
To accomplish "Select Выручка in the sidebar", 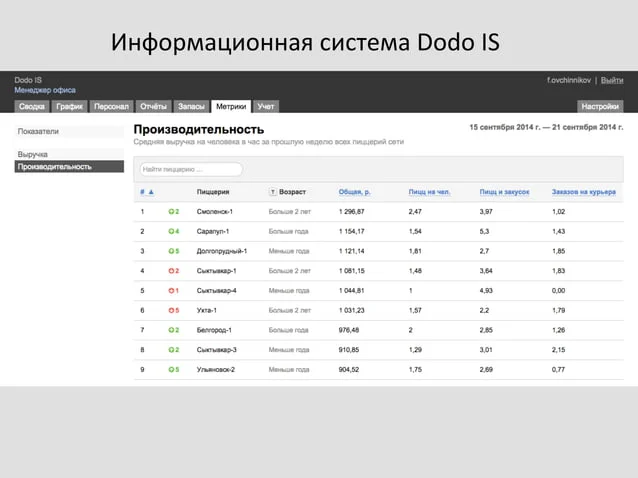I will click(x=69, y=154).
